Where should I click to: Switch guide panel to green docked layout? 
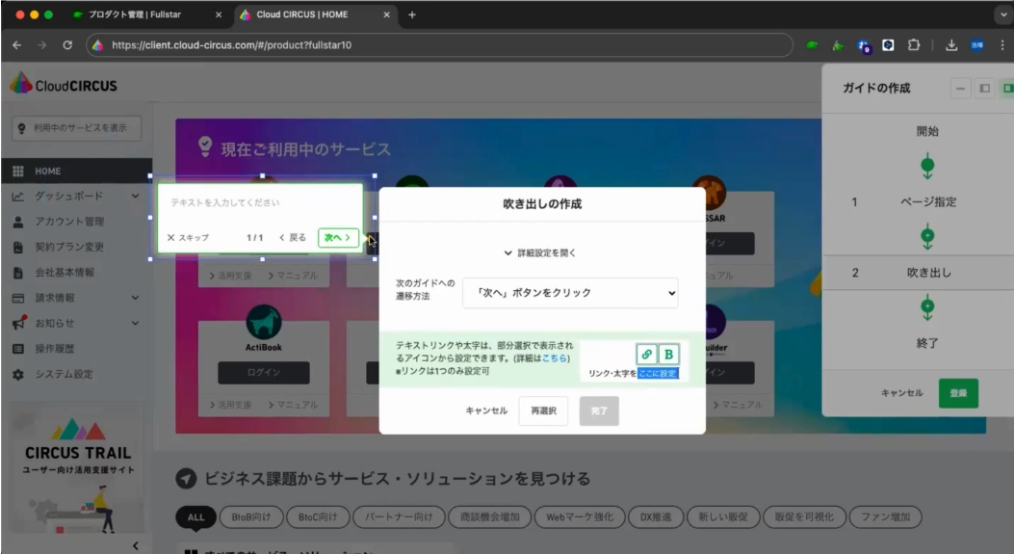[1007, 89]
